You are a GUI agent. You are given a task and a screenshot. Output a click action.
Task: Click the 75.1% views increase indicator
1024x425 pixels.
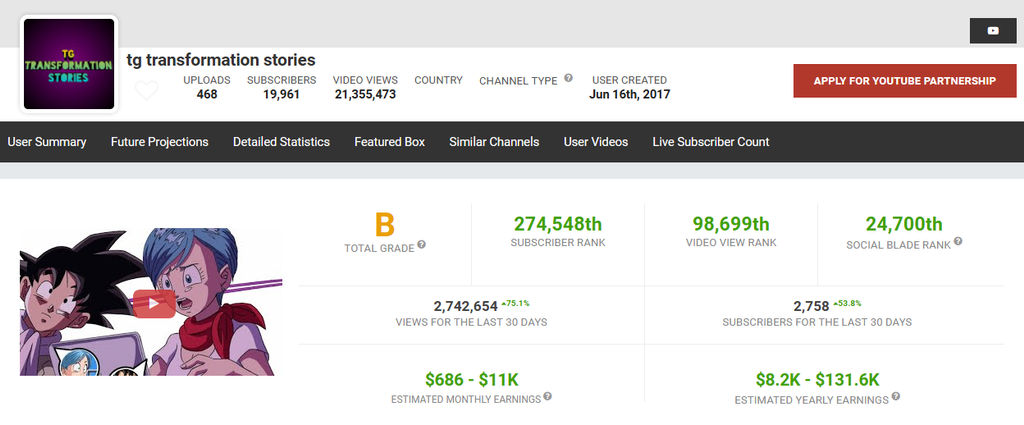pos(515,303)
